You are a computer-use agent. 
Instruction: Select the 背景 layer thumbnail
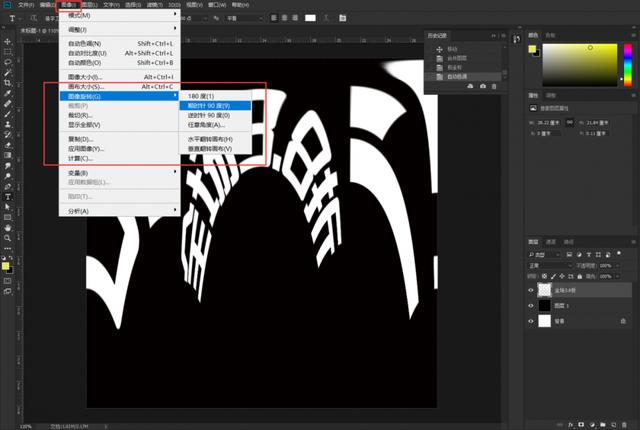tap(546, 322)
